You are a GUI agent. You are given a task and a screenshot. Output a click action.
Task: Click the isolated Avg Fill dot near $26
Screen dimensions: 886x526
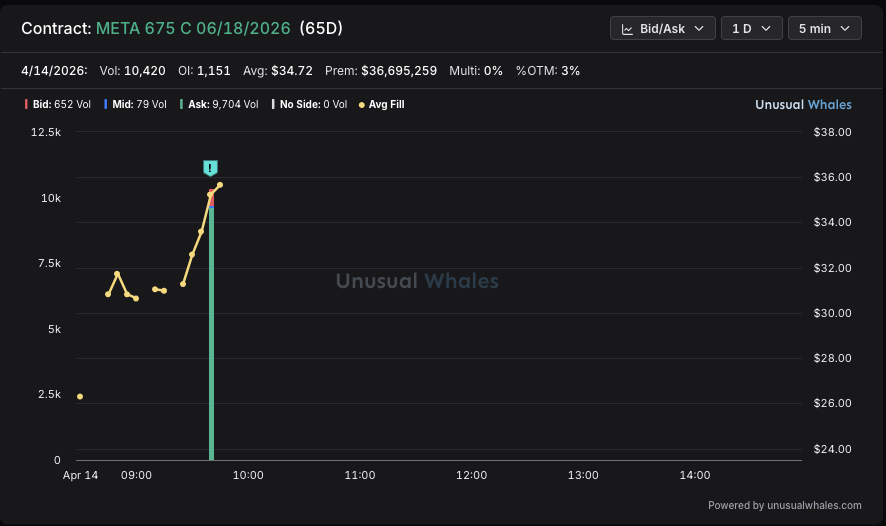click(80, 397)
